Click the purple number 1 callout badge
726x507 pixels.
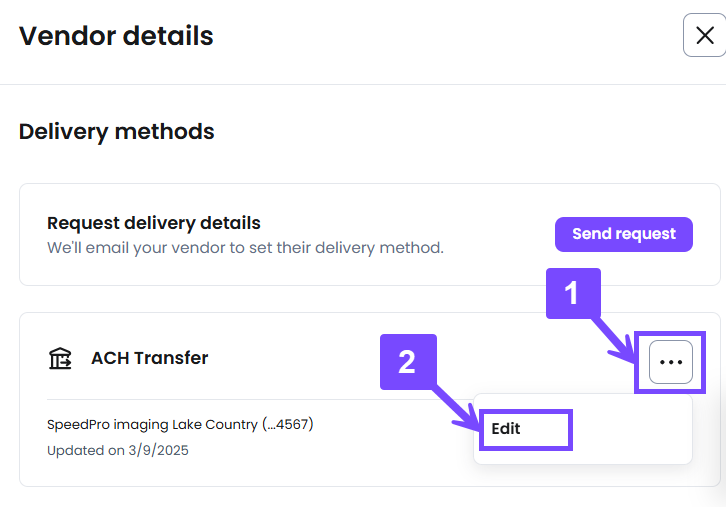click(573, 293)
